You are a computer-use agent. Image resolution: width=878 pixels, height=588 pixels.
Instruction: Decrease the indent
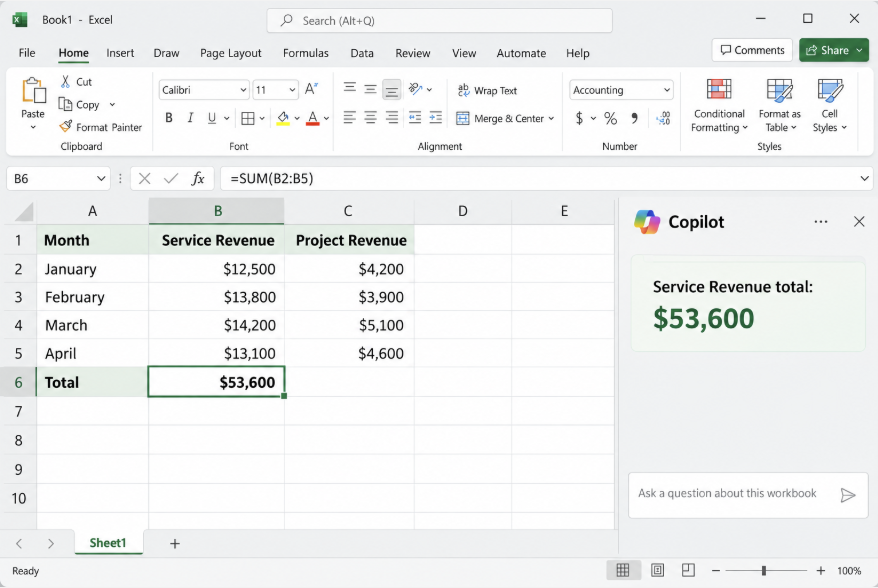415,118
